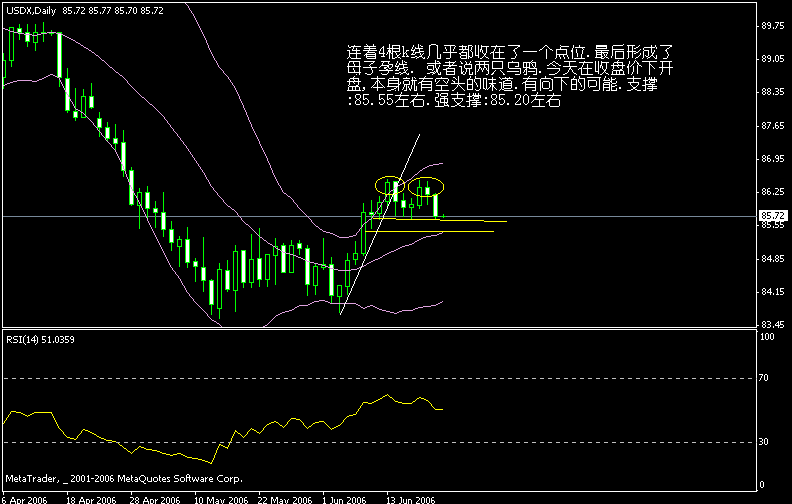Click the 1 Jun 2006 date label
The width and height of the screenshot is (792, 504).
pyautogui.click(x=344, y=499)
